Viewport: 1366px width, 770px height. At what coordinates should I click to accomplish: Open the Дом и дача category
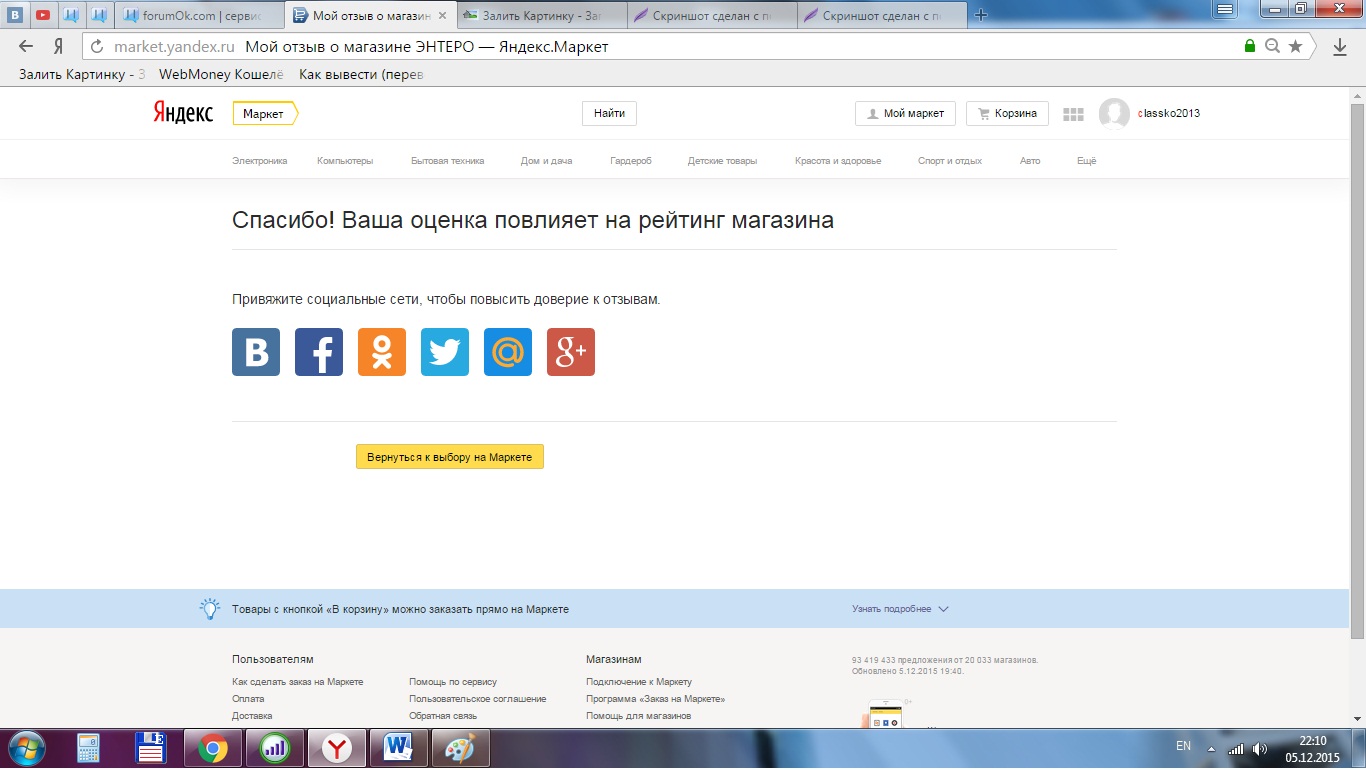[546, 161]
